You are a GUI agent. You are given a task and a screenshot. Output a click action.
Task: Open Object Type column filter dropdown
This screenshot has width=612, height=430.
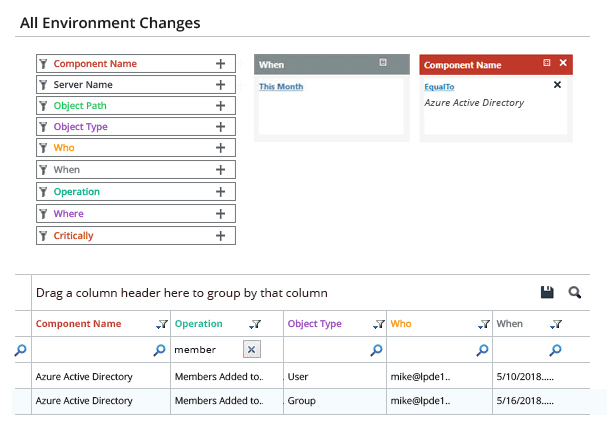click(x=379, y=324)
